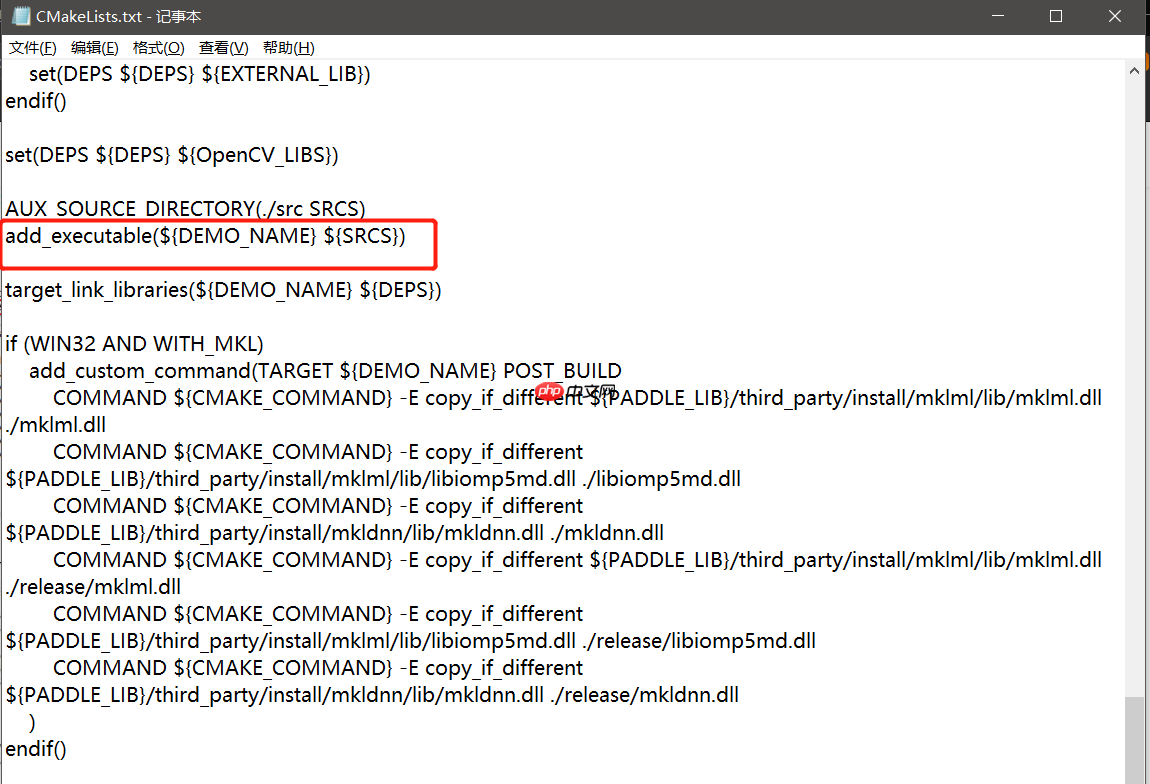Click the line ending in ./release/libiomp5md.dll
This screenshot has height=784, width=1150.
(411, 642)
